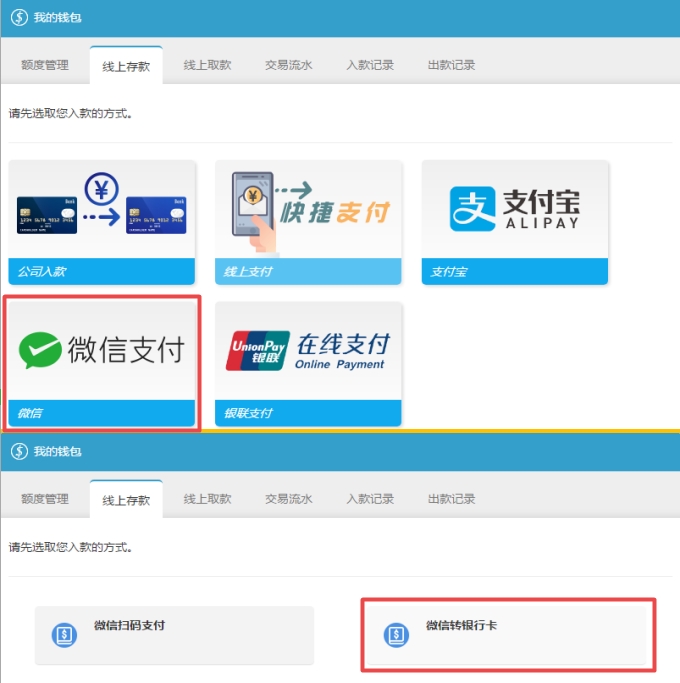Click the icon beside 微信扫码支付
Viewport: 680px width, 683px height.
tap(66, 634)
